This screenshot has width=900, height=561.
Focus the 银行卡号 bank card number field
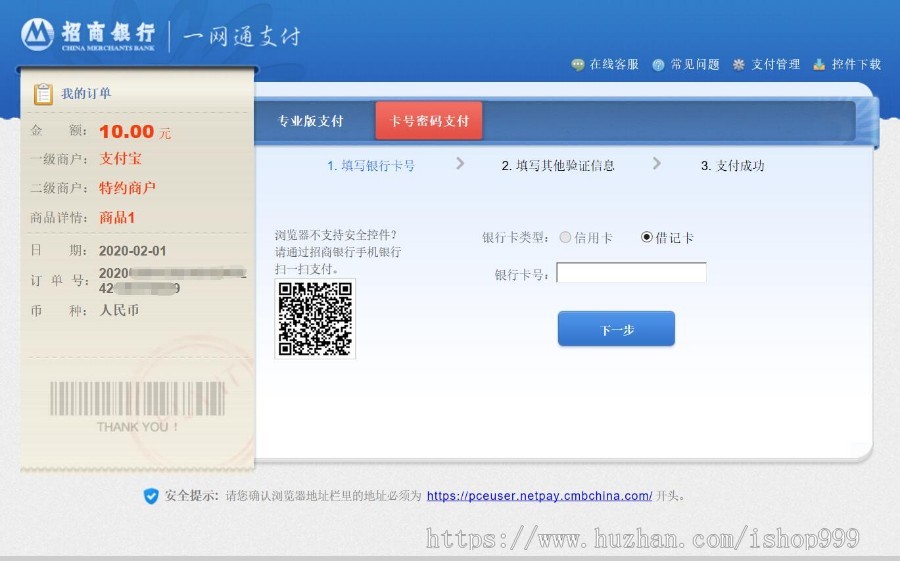(x=631, y=272)
